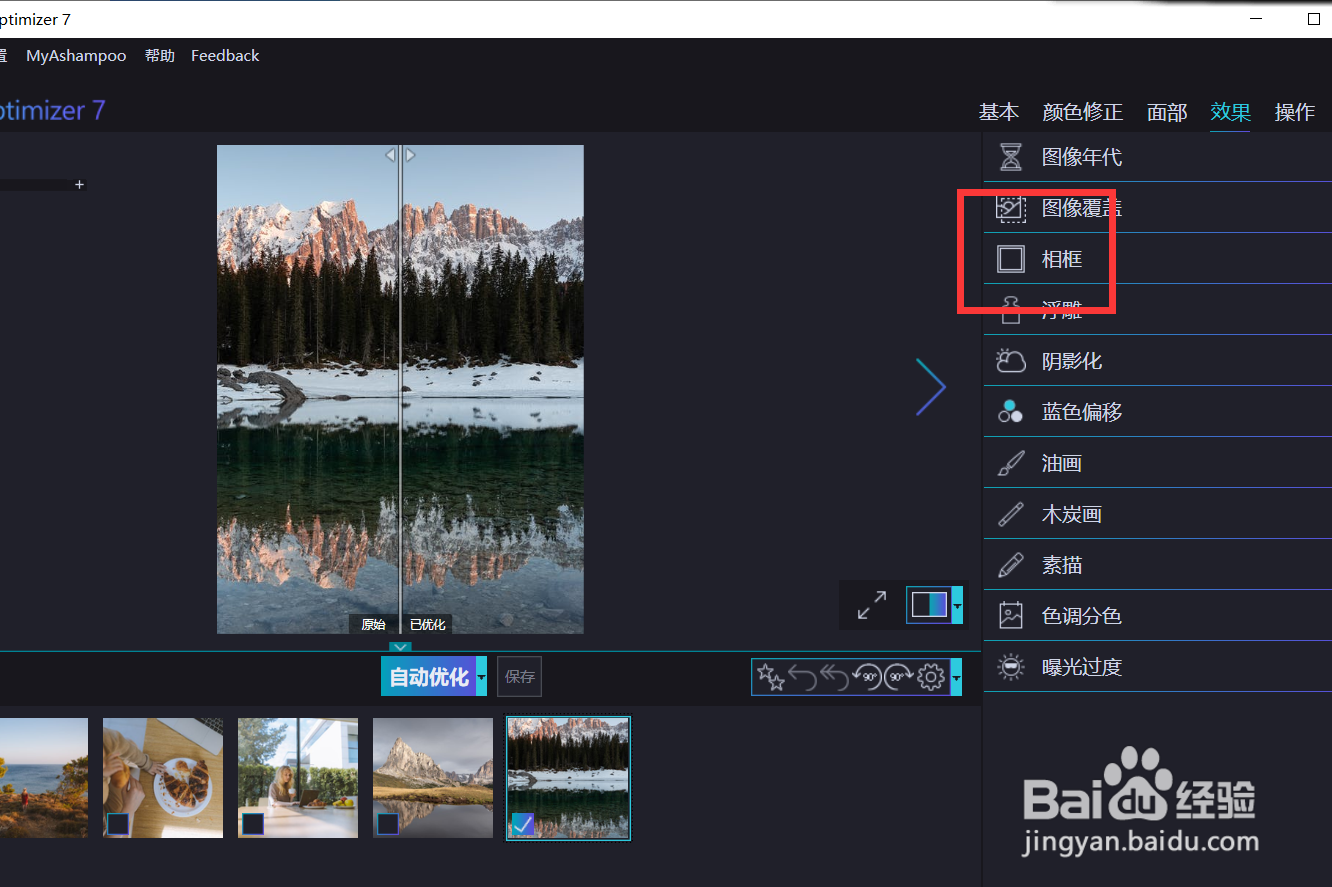Open the 色调分色 picture icon

pyautogui.click(x=1011, y=616)
